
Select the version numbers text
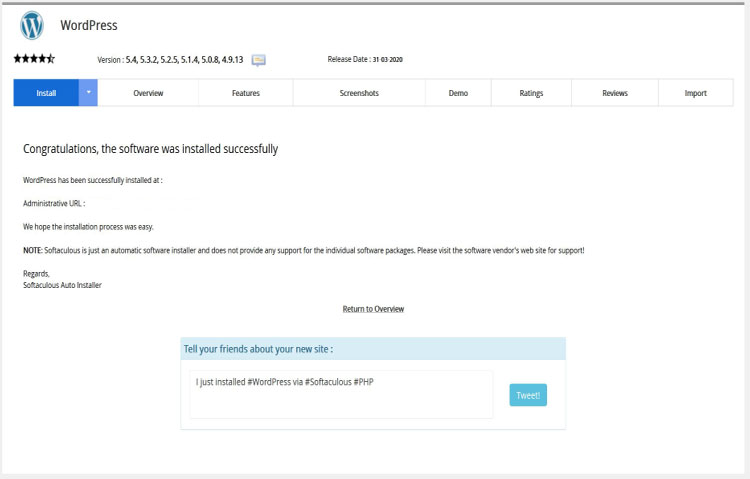click(184, 60)
